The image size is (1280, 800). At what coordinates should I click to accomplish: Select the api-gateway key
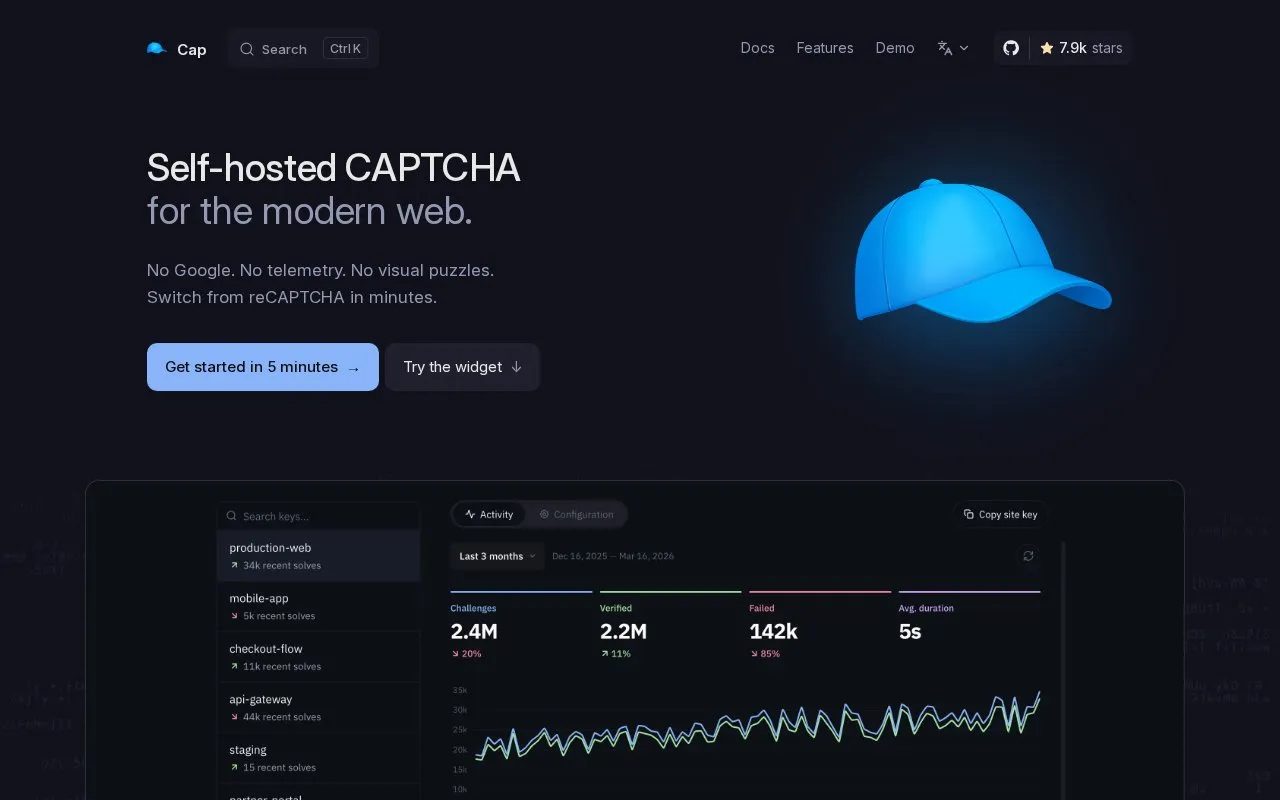[319, 708]
